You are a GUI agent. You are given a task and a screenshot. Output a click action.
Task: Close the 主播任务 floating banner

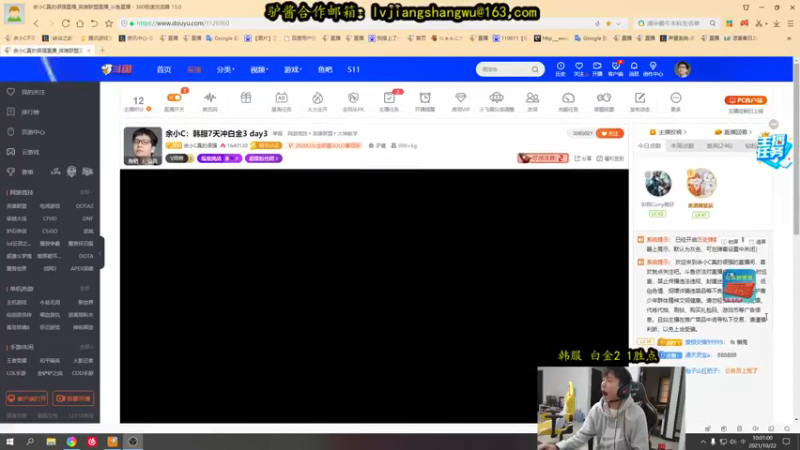coord(773,124)
